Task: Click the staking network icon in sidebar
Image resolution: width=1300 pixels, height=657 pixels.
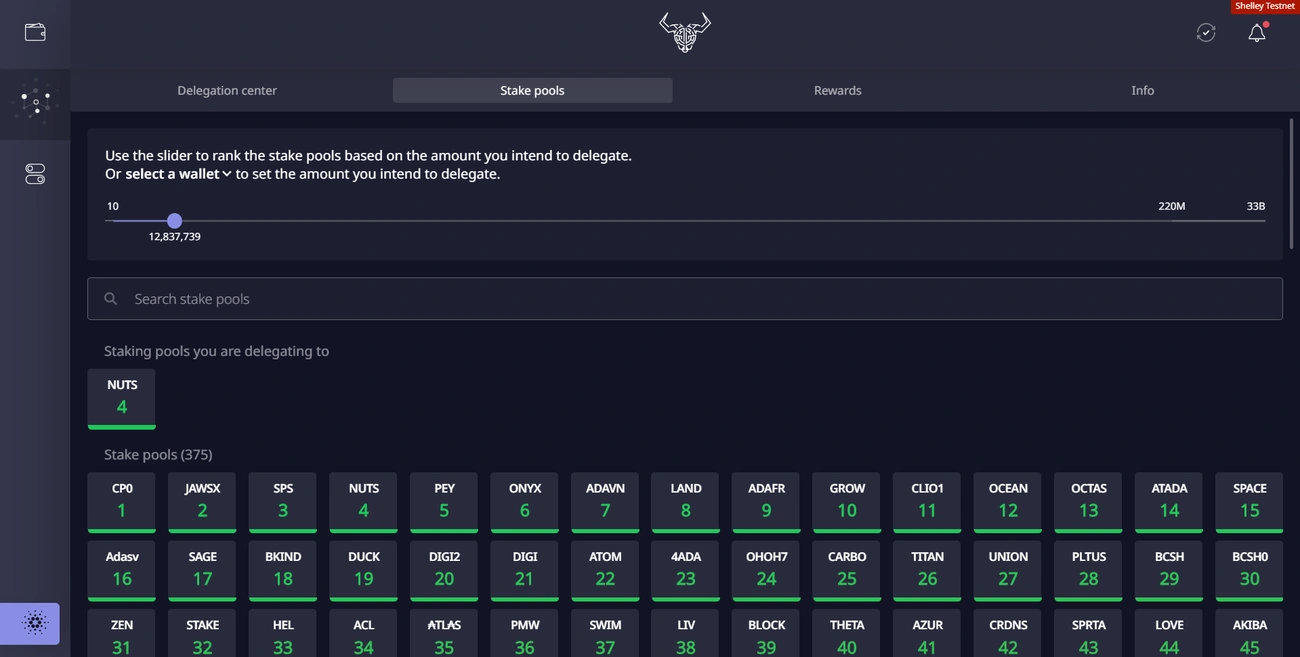Action: pos(35,103)
